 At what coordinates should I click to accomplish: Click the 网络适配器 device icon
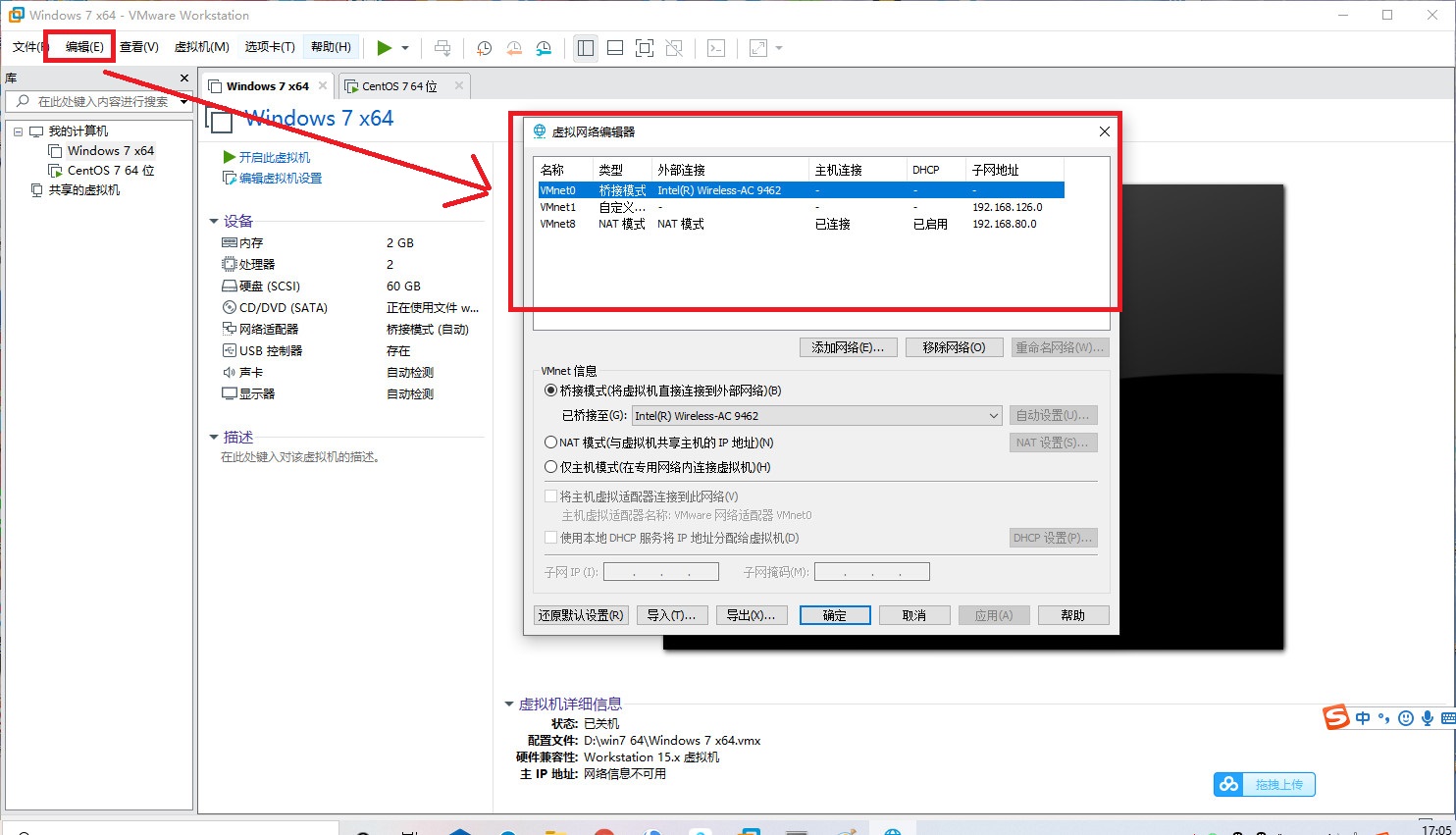point(230,329)
